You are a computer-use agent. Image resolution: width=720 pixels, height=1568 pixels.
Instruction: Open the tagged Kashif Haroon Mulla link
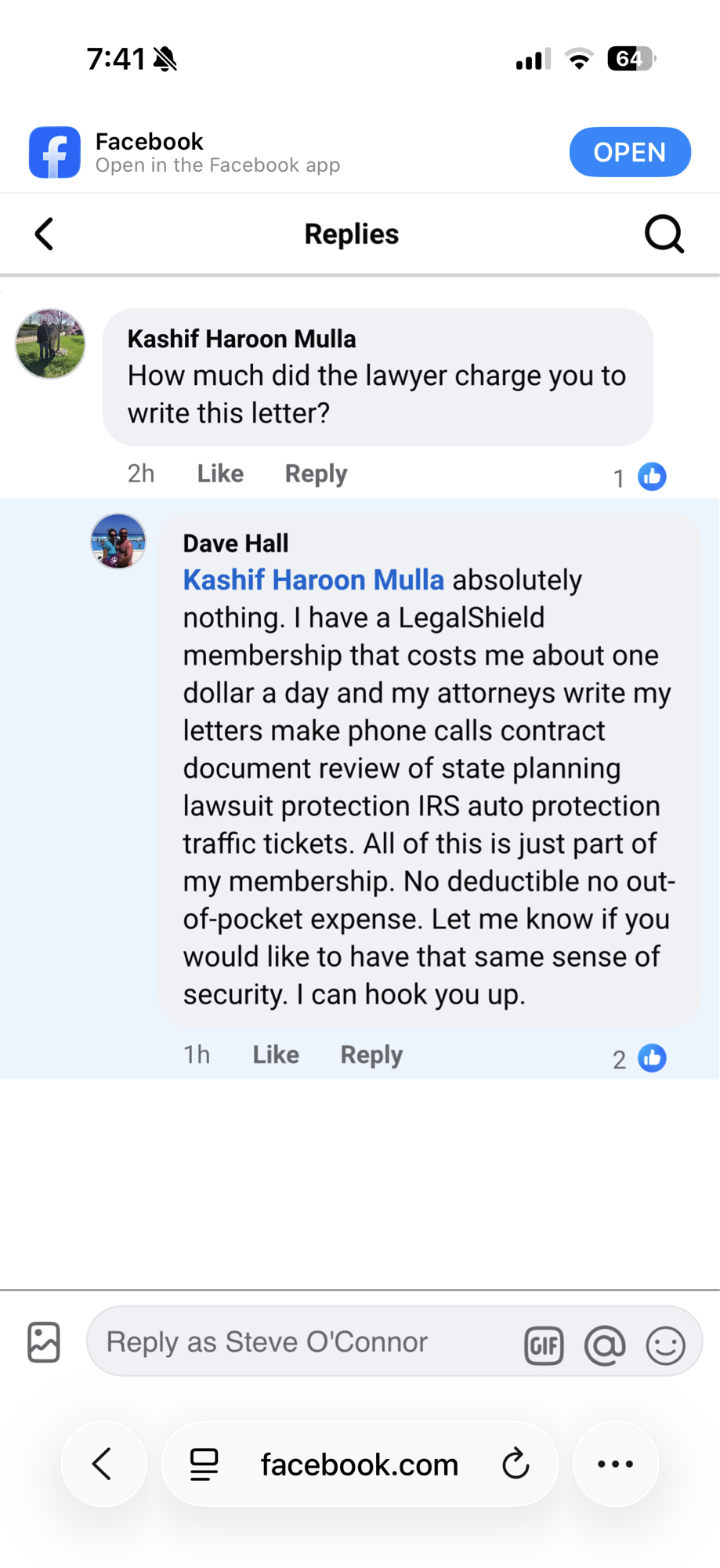[x=313, y=580]
